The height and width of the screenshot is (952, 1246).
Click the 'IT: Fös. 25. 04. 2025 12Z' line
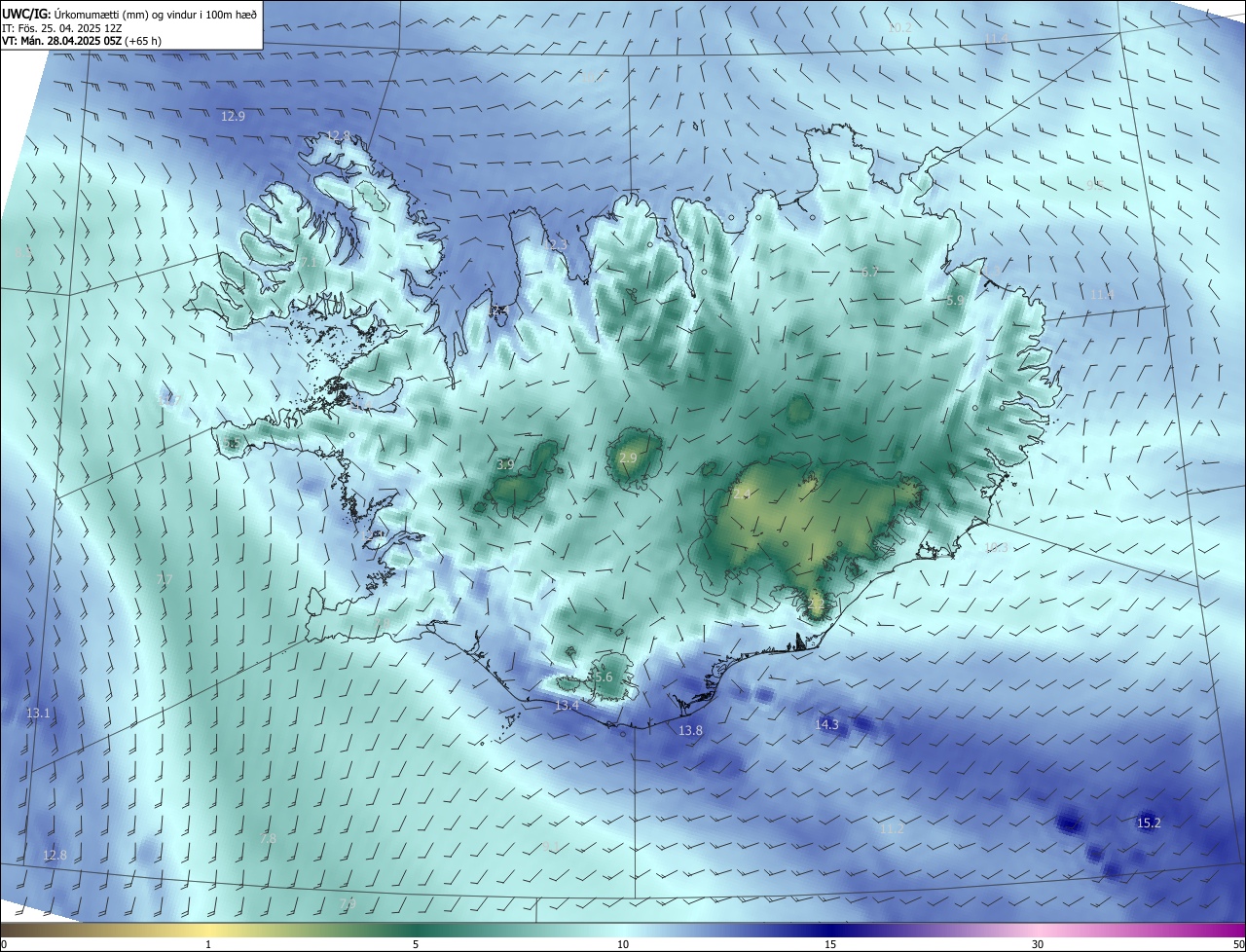[61, 28]
